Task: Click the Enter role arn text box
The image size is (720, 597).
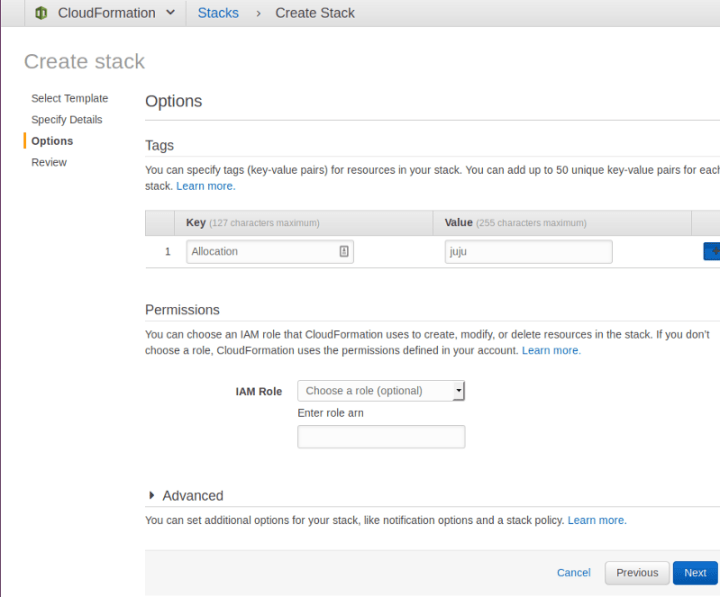Action: pos(381,437)
